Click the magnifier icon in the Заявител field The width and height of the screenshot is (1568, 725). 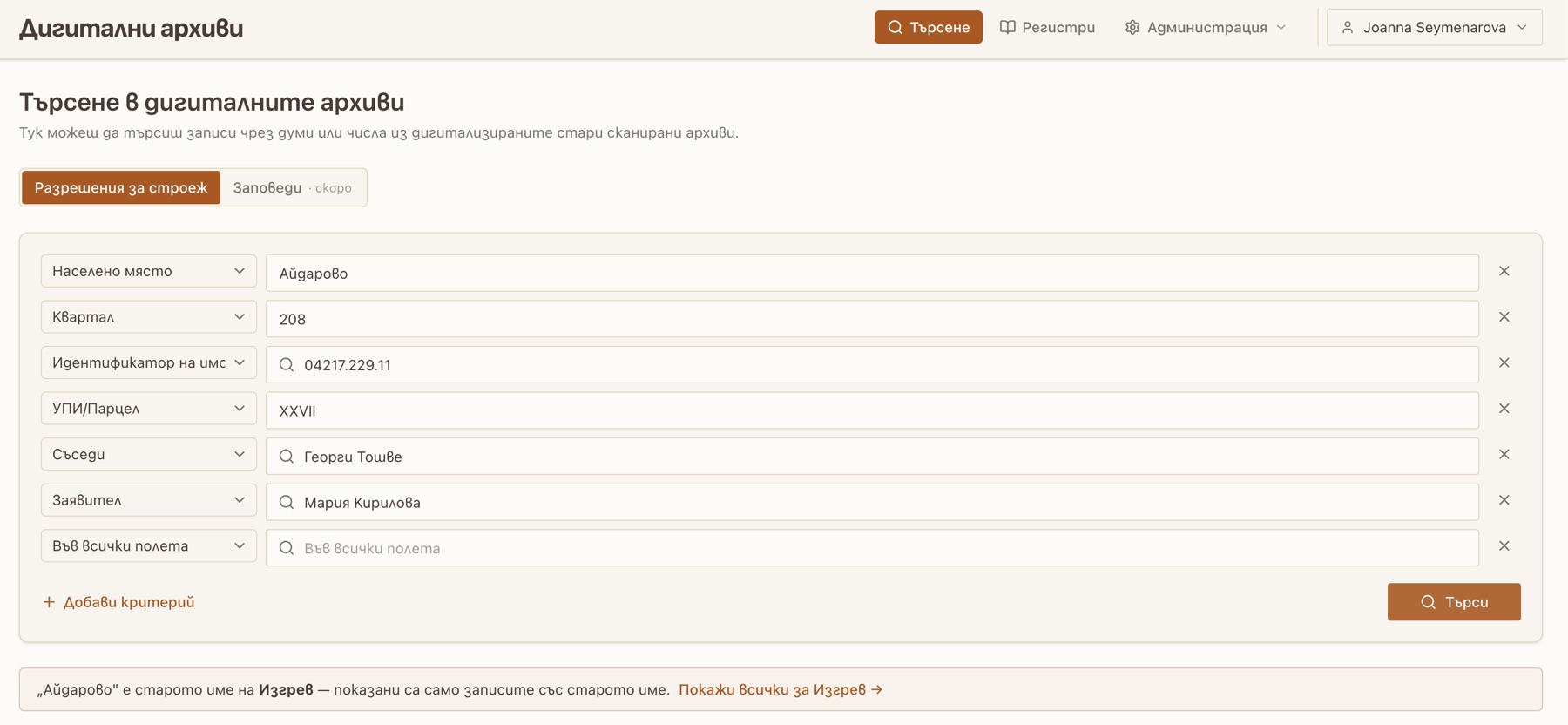tap(286, 502)
